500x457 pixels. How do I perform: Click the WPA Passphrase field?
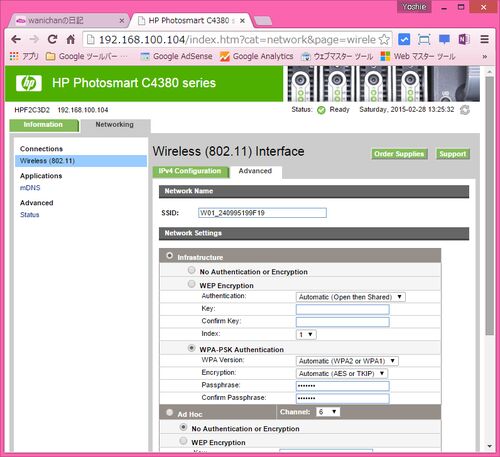(343, 386)
